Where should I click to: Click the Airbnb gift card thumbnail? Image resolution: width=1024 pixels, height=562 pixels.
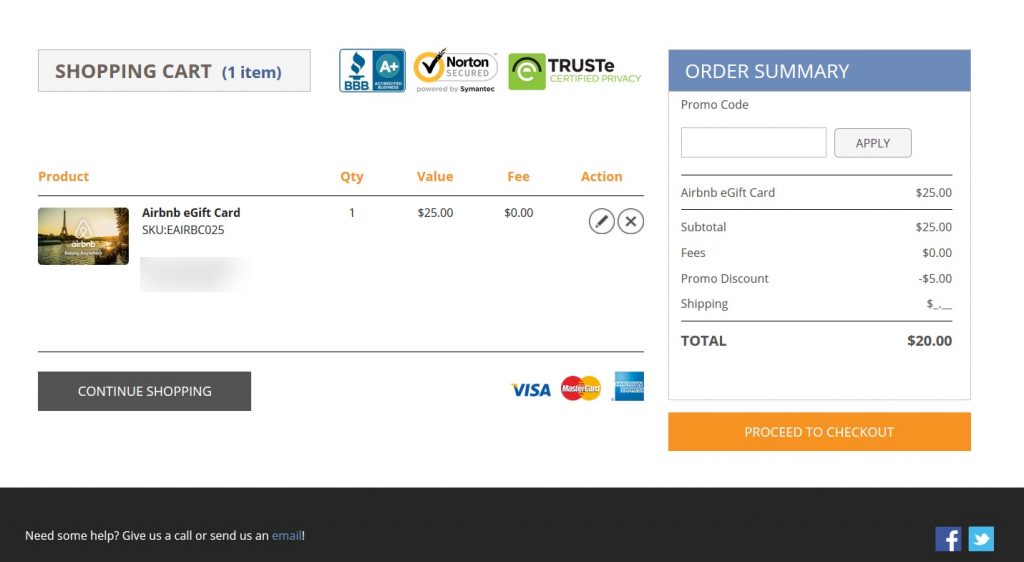[83, 236]
